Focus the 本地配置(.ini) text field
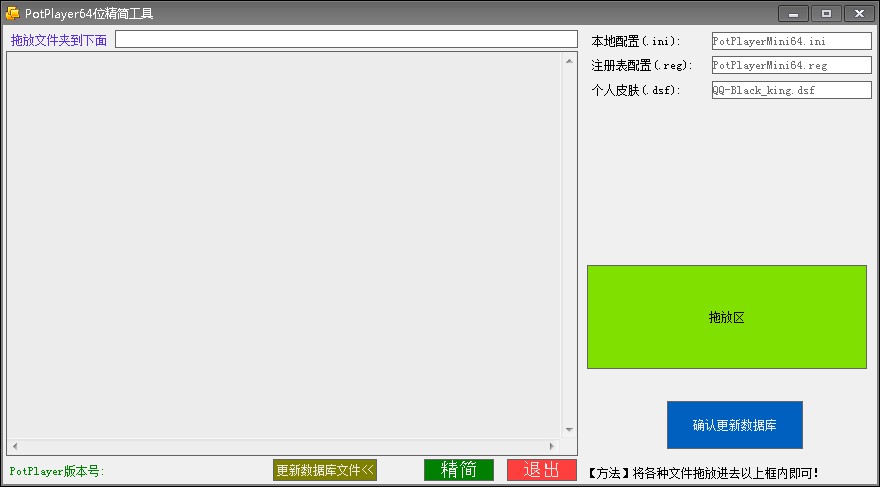The width and height of the screenshot is (880, 487). pos(791,41)
